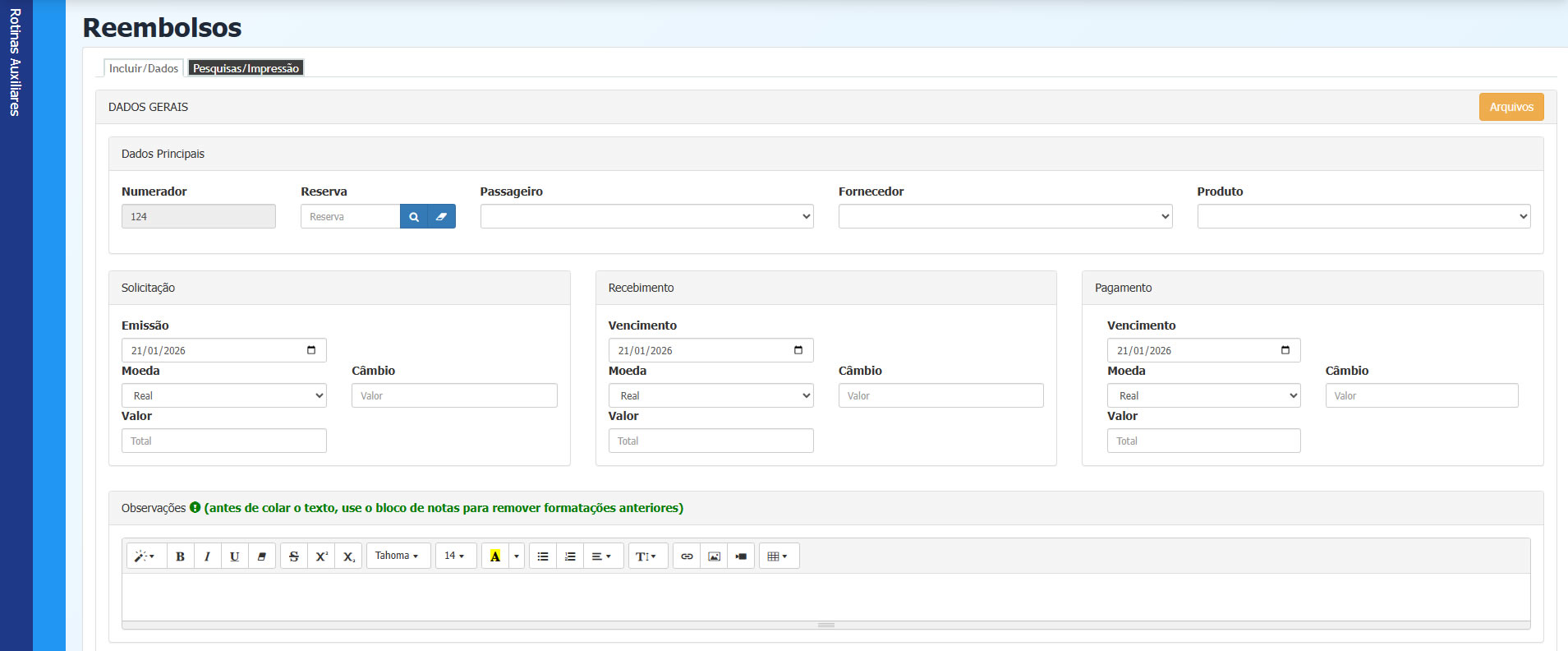Apply yellow highlight text color
1568x651 pixels.
click(495, 556)
